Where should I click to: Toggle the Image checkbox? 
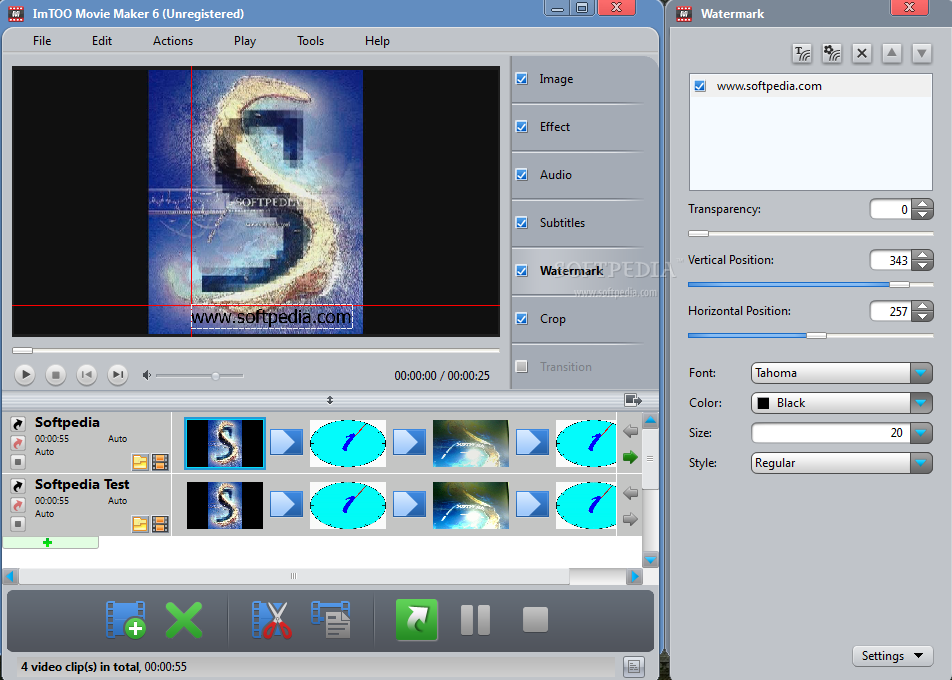point(522,78)
